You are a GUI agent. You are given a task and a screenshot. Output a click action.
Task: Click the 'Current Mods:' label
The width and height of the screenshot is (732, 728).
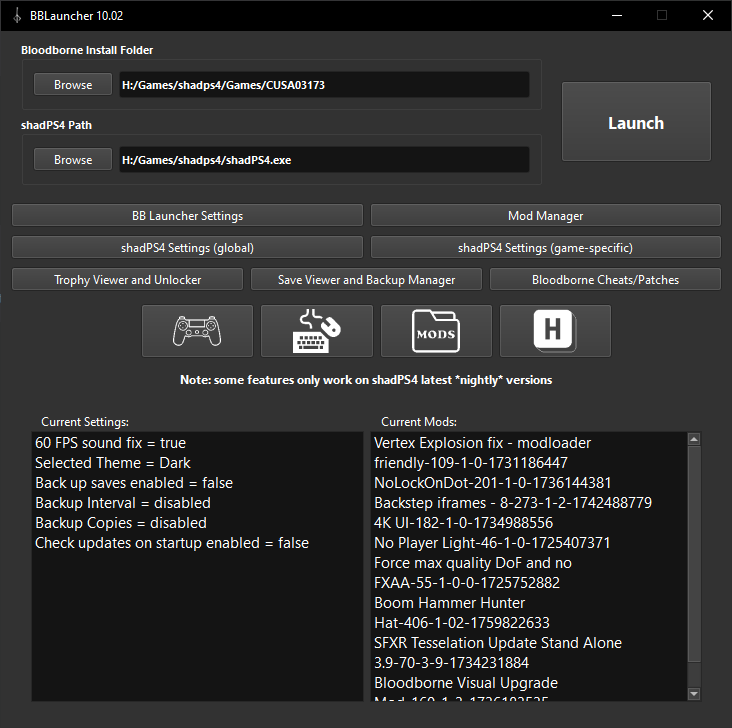click(419, 422)
